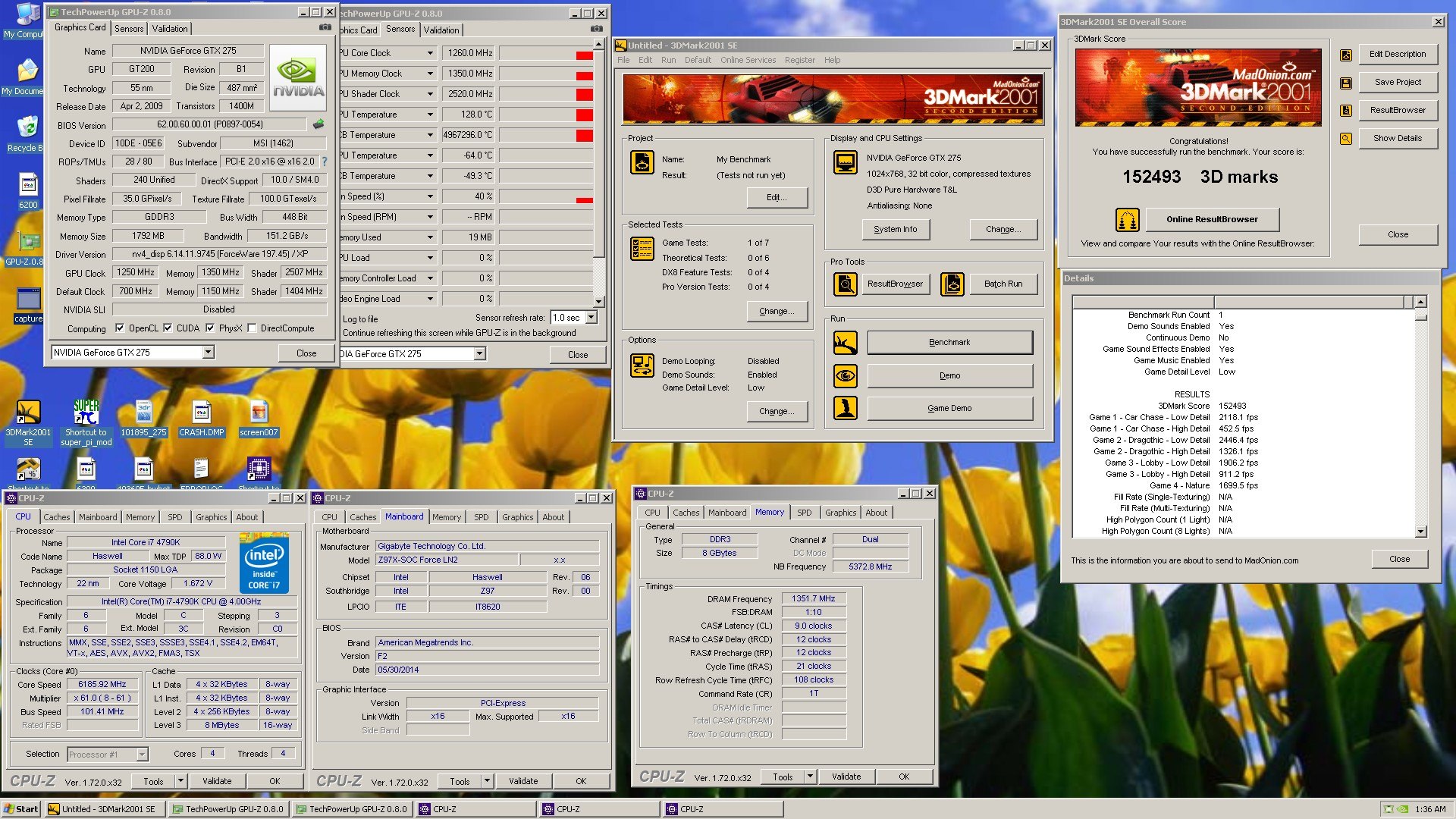The width and height of the screenshot is (1456, 819).
Task: Click the Batch Run icon
Action: [x=952, y=284]
